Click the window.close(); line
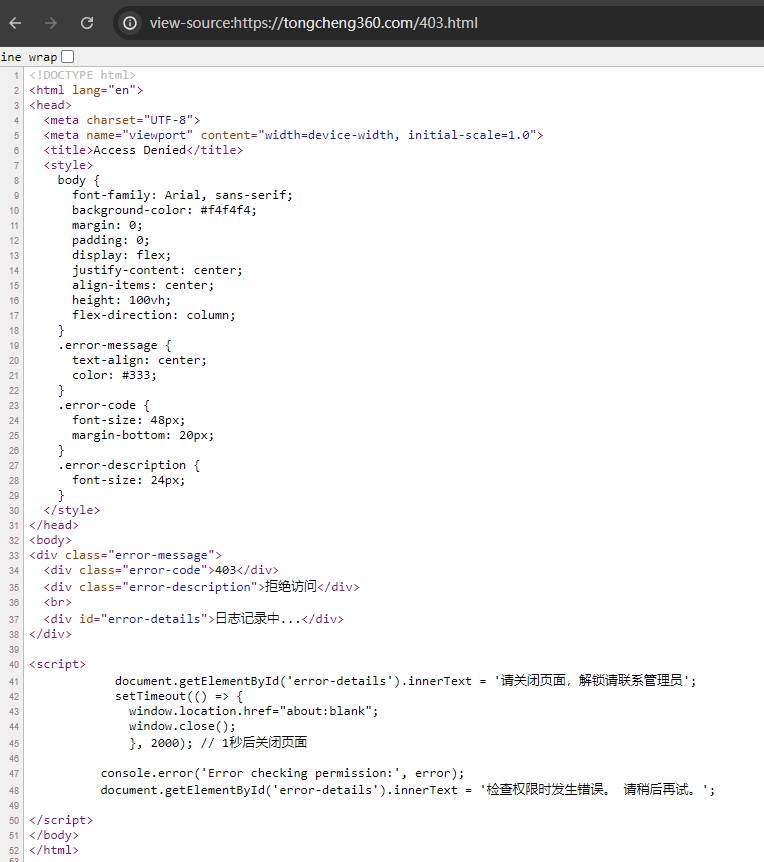Screen dimensions: 764x862 click(x=182, y=726)
